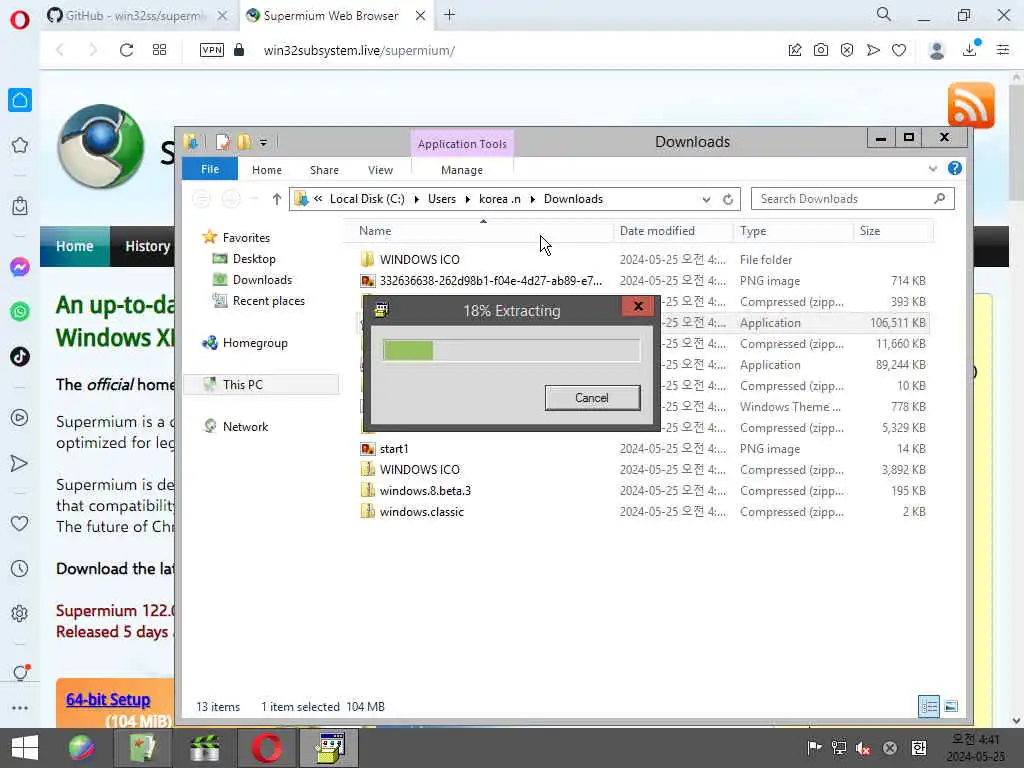The width and height of the screenshot is (1024, 768).
Task: Sort files by Size column
Action: [x=893, y=231]
